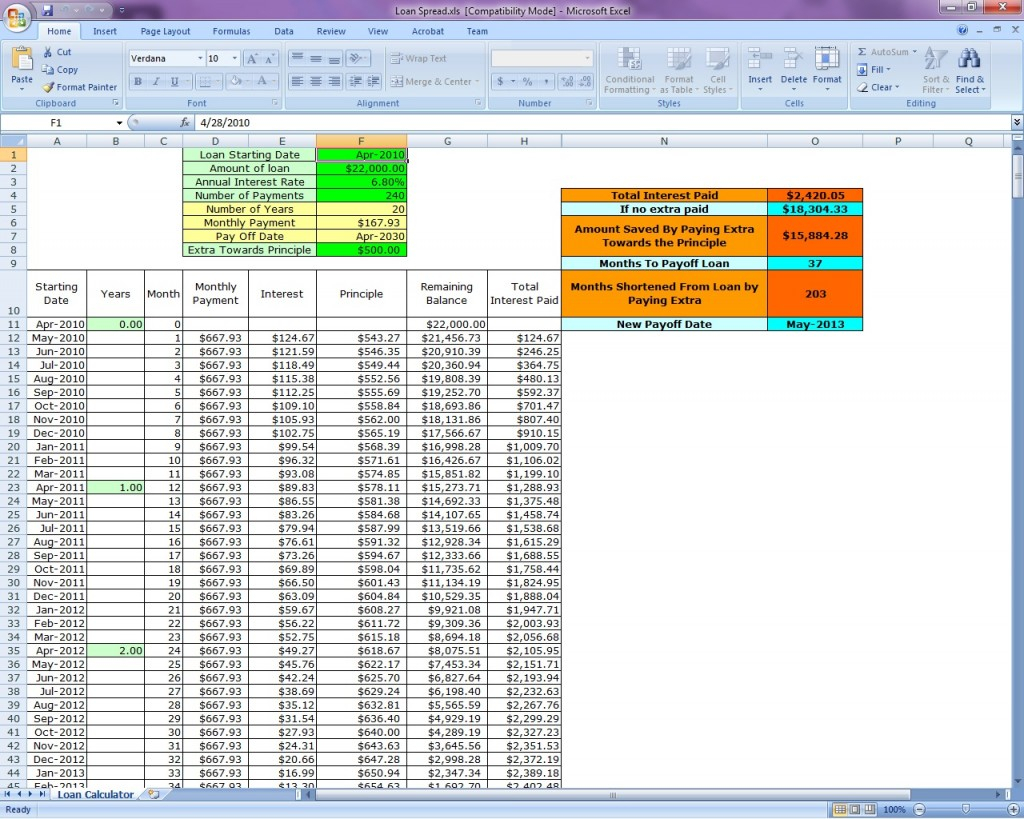
Task: Open the number format dropdown
Action: pyautogui.click(x=587, y=59)
